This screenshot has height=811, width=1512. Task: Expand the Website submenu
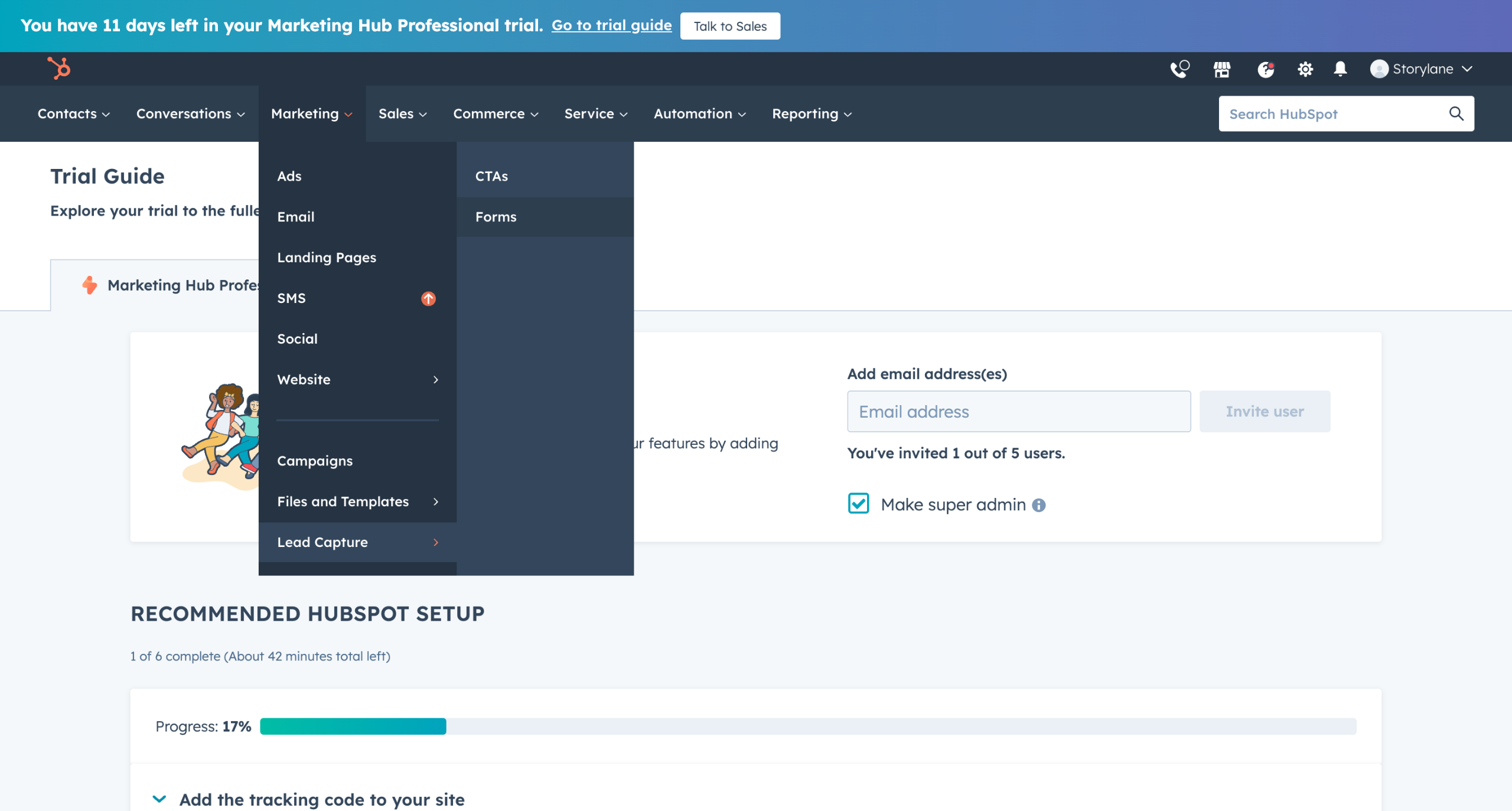point(357,379)
